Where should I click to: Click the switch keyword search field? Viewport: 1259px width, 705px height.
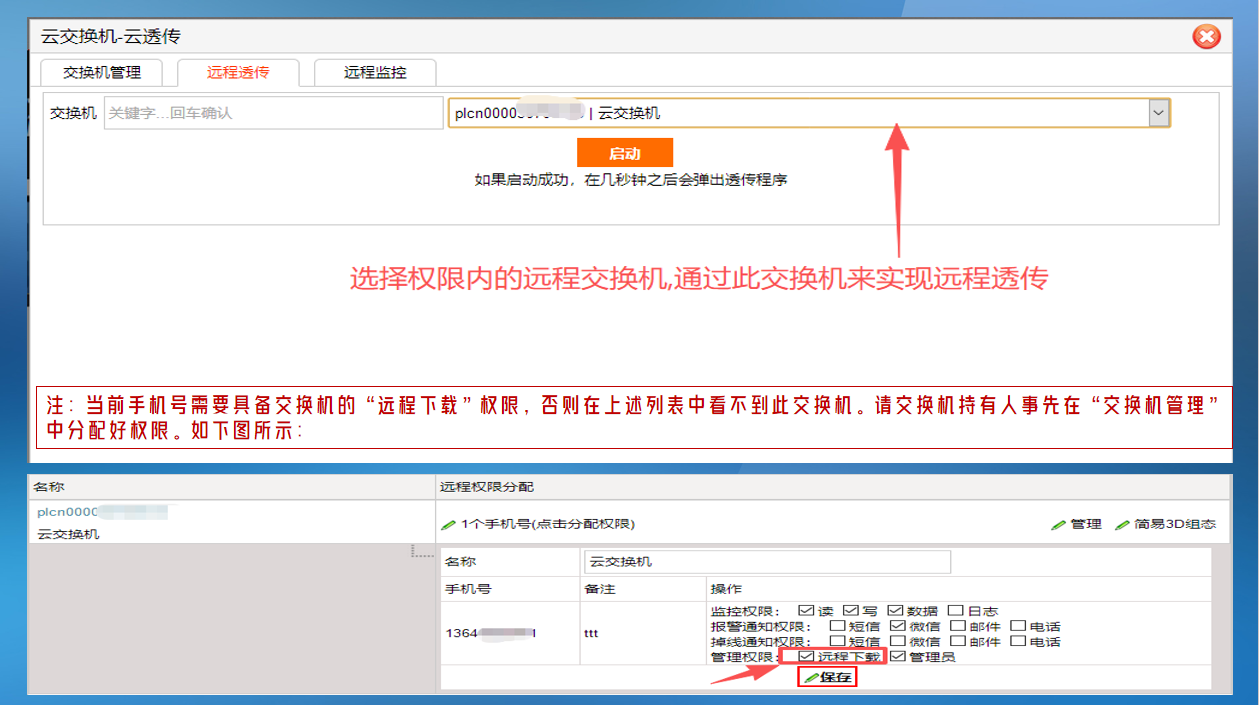pyautogui.click(x=273, y=113)
